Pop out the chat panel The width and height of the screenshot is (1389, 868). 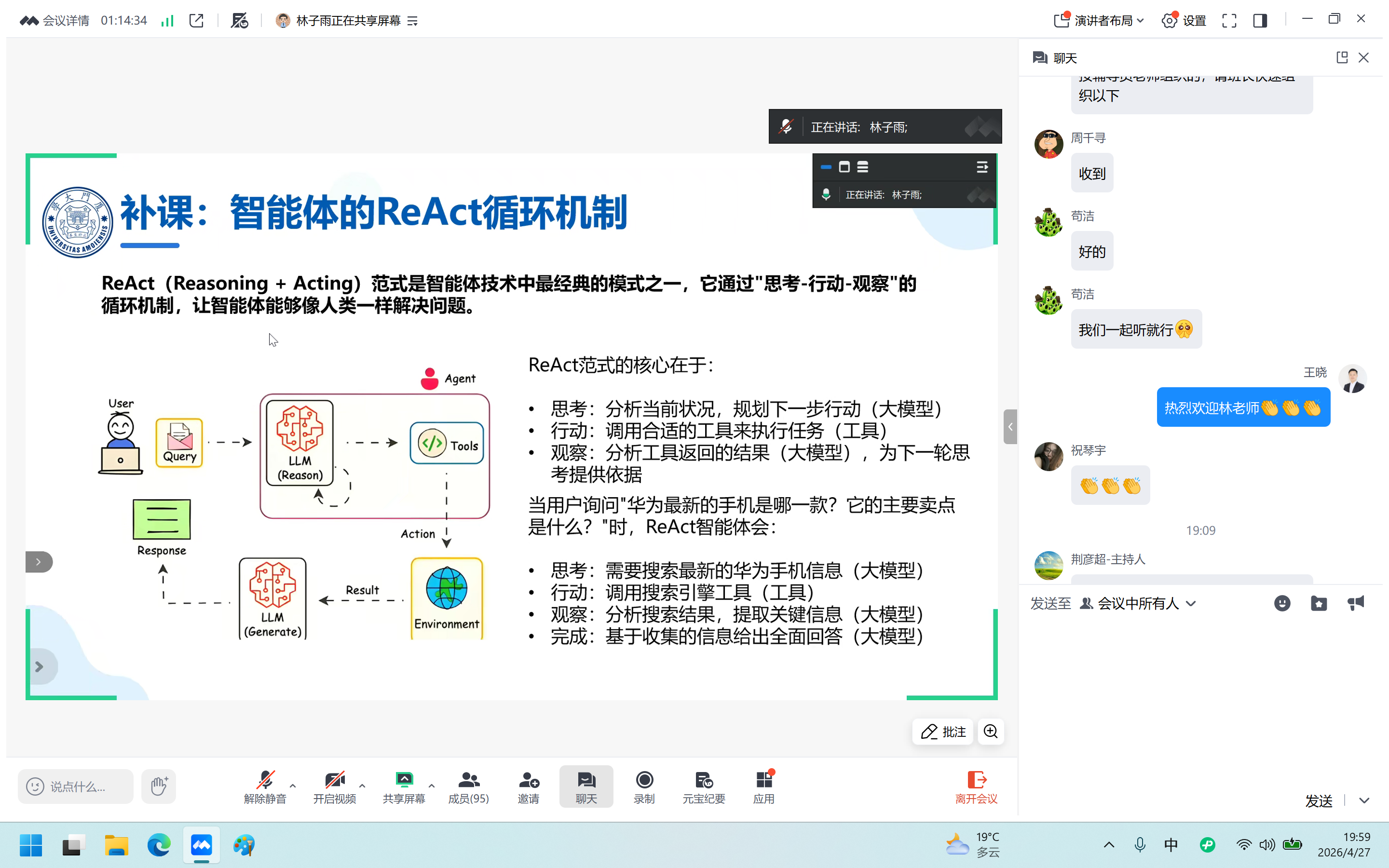(x=1342, y=57)
